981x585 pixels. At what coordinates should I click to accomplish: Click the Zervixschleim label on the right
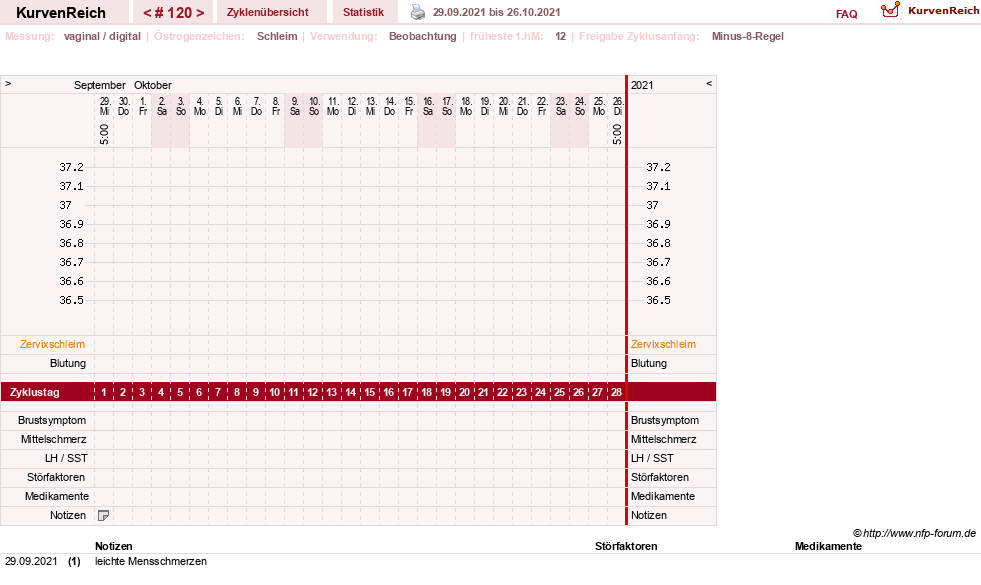tap(663, 344)
